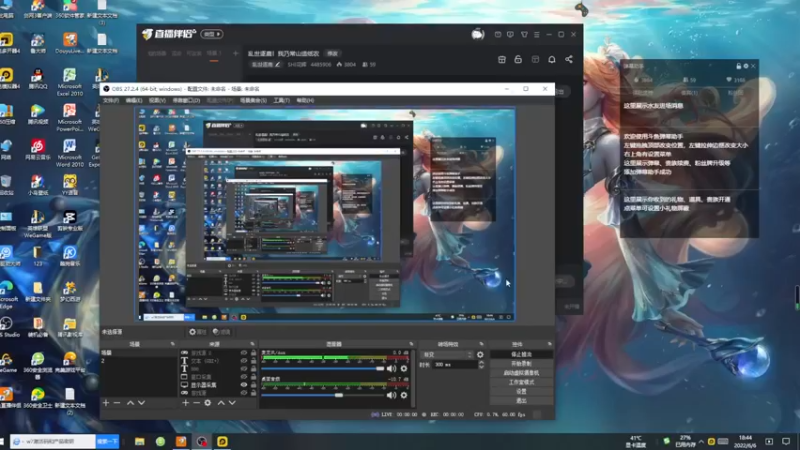Open OBS 设置 button in controls
The width and height of the screenshot is (800, 450).
pos(521,391)
